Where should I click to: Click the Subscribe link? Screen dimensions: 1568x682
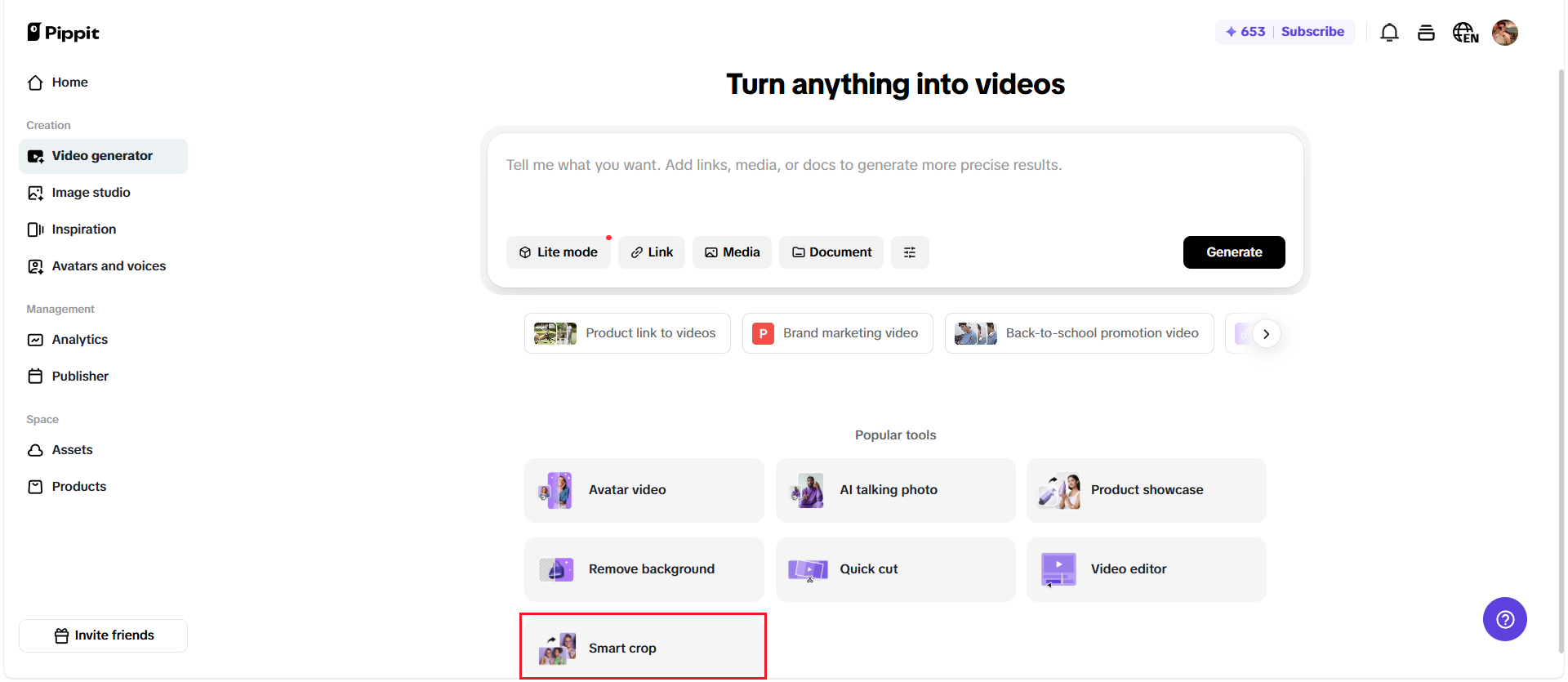1312,32
